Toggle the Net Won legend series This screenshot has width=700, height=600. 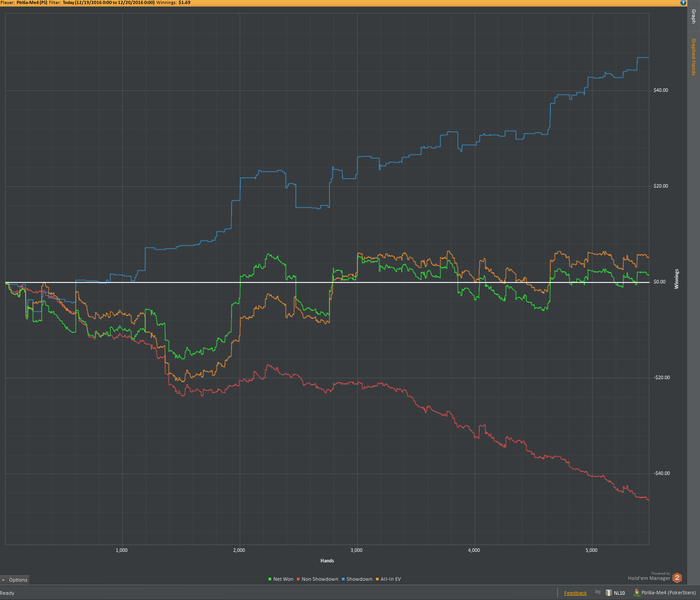281,579
